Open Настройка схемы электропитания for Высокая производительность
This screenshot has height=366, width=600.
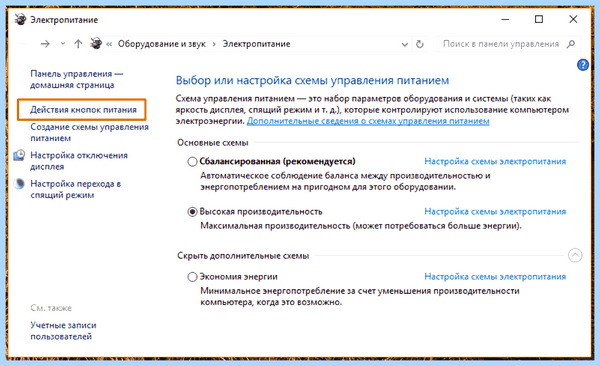click(x=495, y=212)
